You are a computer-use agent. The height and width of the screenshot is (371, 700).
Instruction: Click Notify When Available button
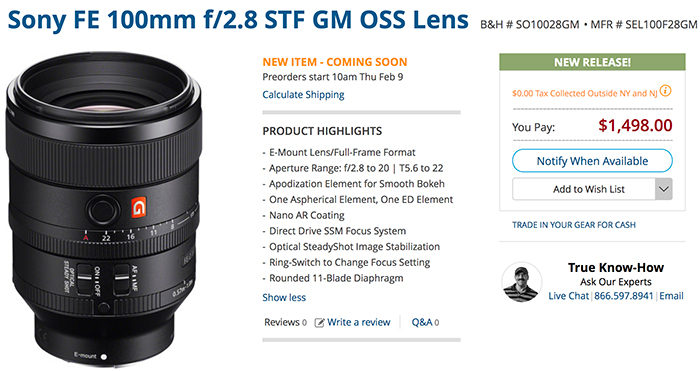pyautogui.click(x=592, y=161)
